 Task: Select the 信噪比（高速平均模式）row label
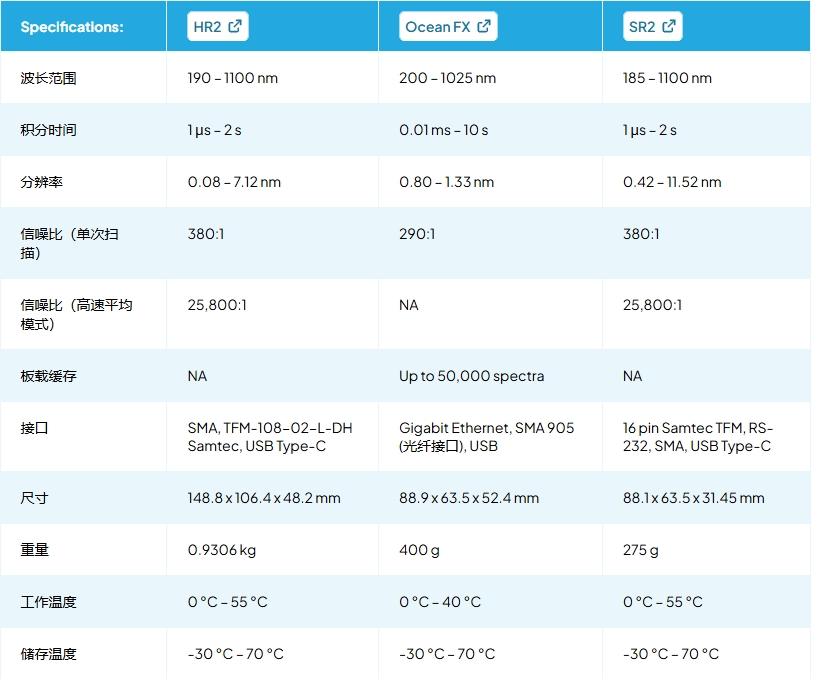click(77, 314)
